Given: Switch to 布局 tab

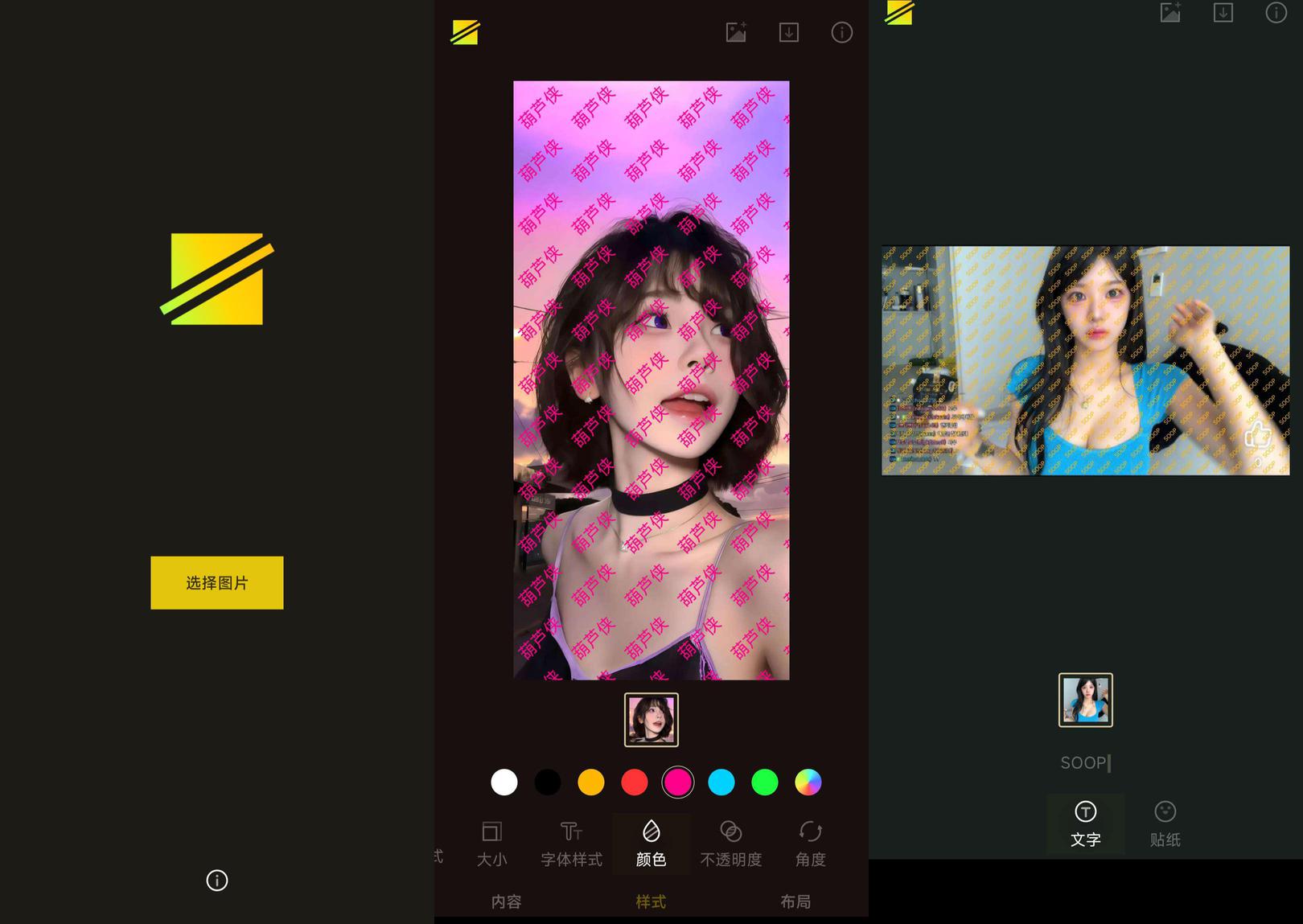Looking at the screenshot, I should click(795, 901).
